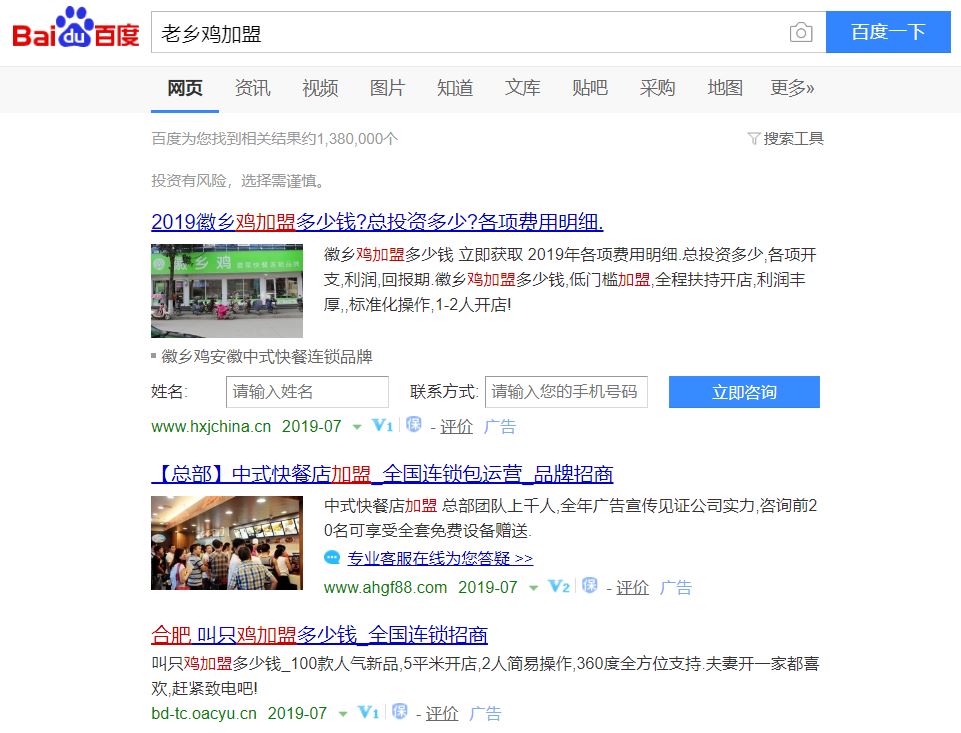Switch to the 资讯 tab
This screenshot has width=961, height=733.
[253, 88]
